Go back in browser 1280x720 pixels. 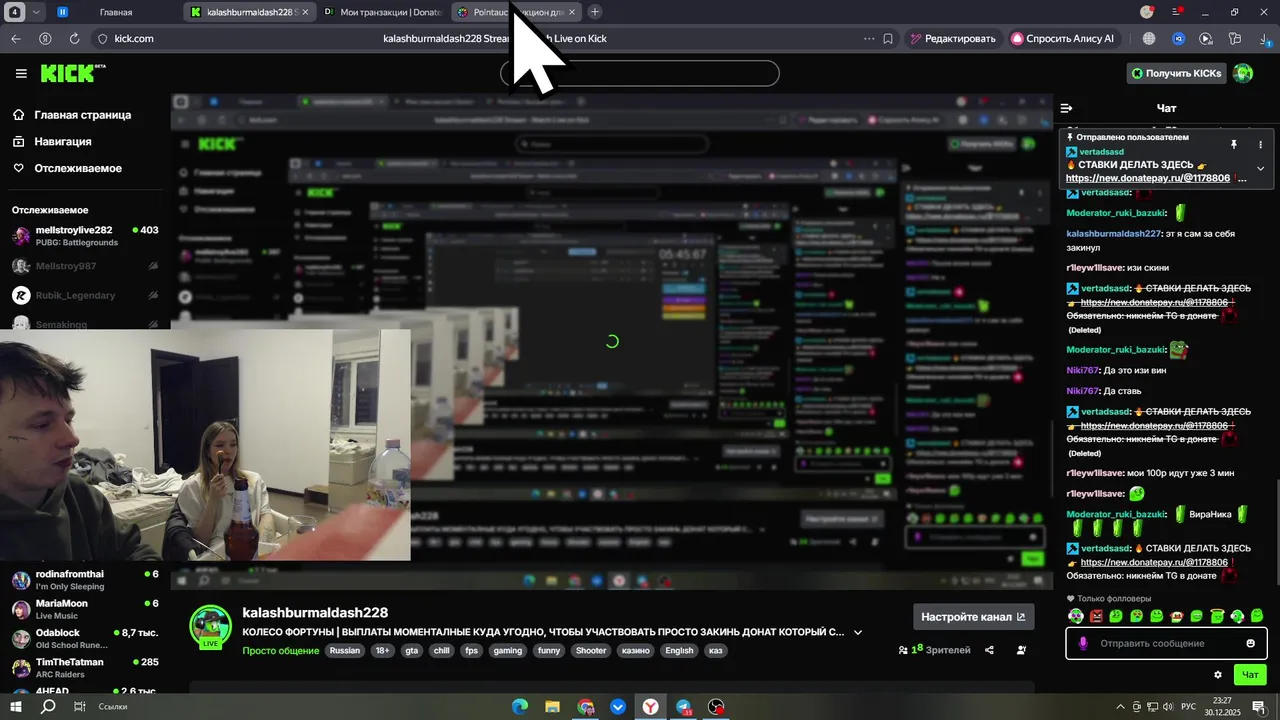coord(16,38)
